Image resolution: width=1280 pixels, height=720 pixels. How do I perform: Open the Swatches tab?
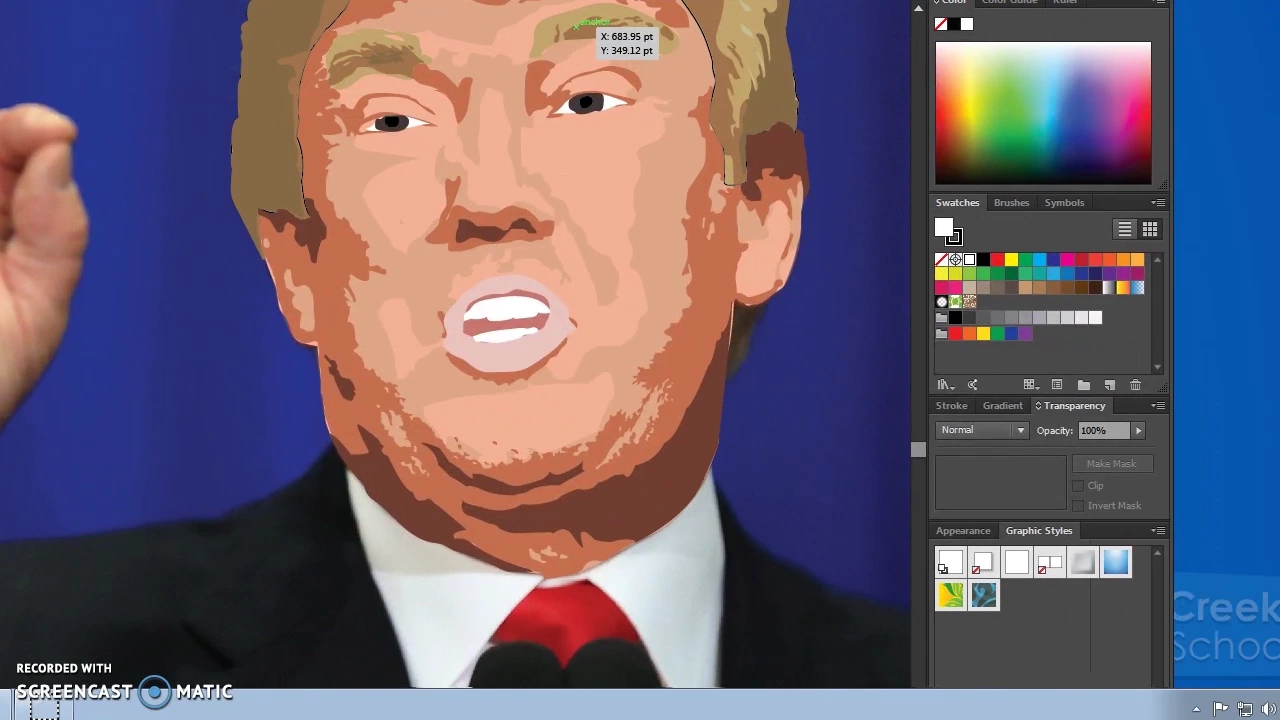coord(957,203)
